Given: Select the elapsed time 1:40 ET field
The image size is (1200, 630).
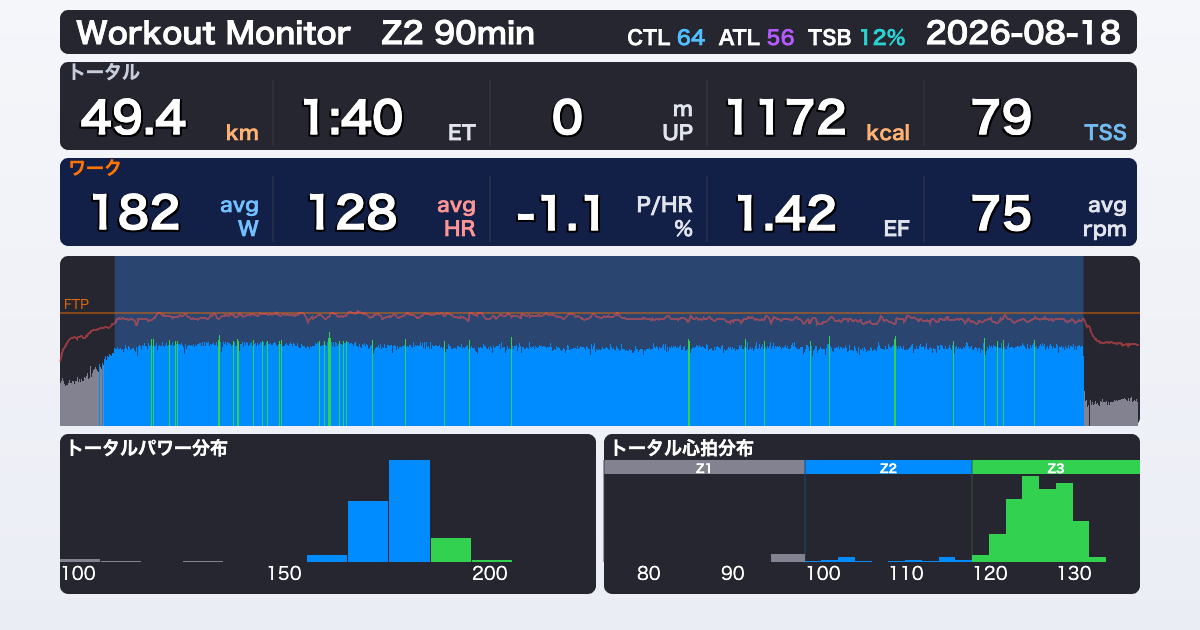Looking at the screenshot, I should pyautogui.click(x=388, y=118).
